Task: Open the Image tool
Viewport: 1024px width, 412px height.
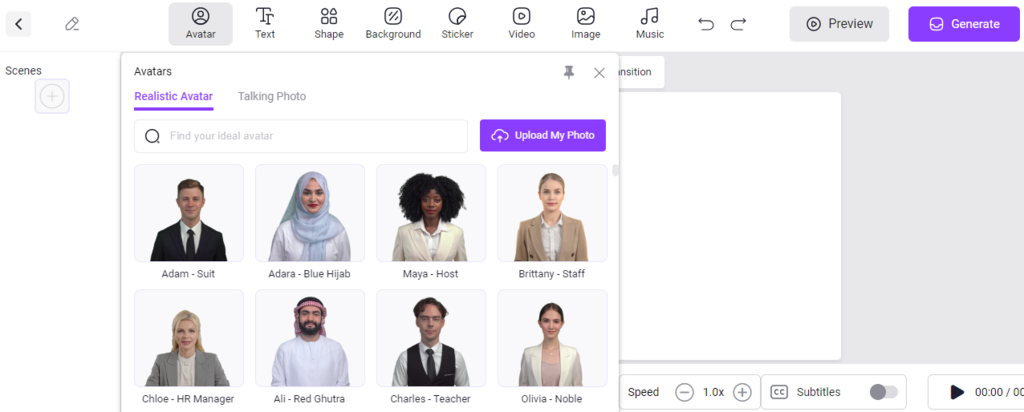Action: pos(585,23)
